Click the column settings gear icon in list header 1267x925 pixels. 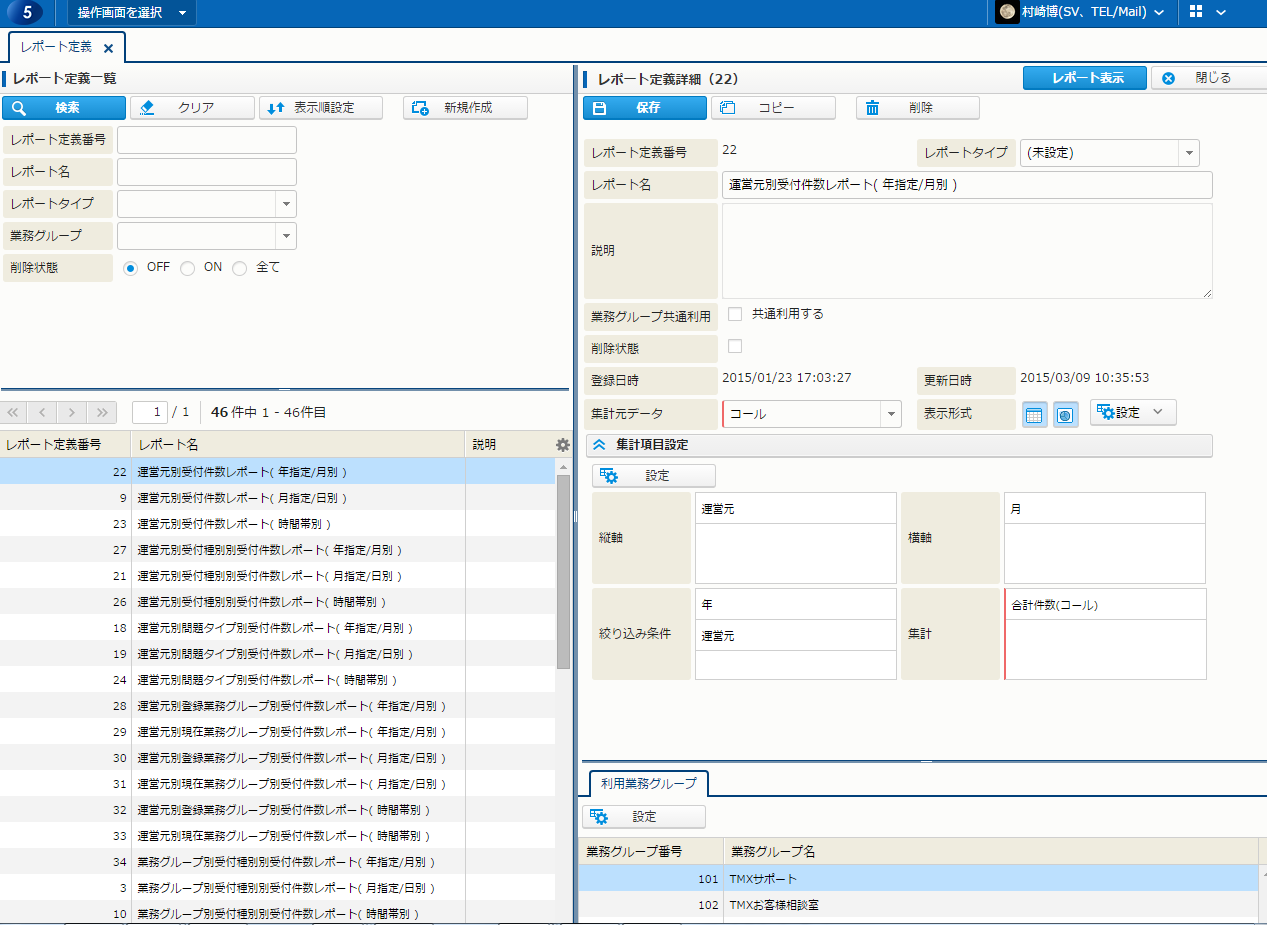[562, 444]
